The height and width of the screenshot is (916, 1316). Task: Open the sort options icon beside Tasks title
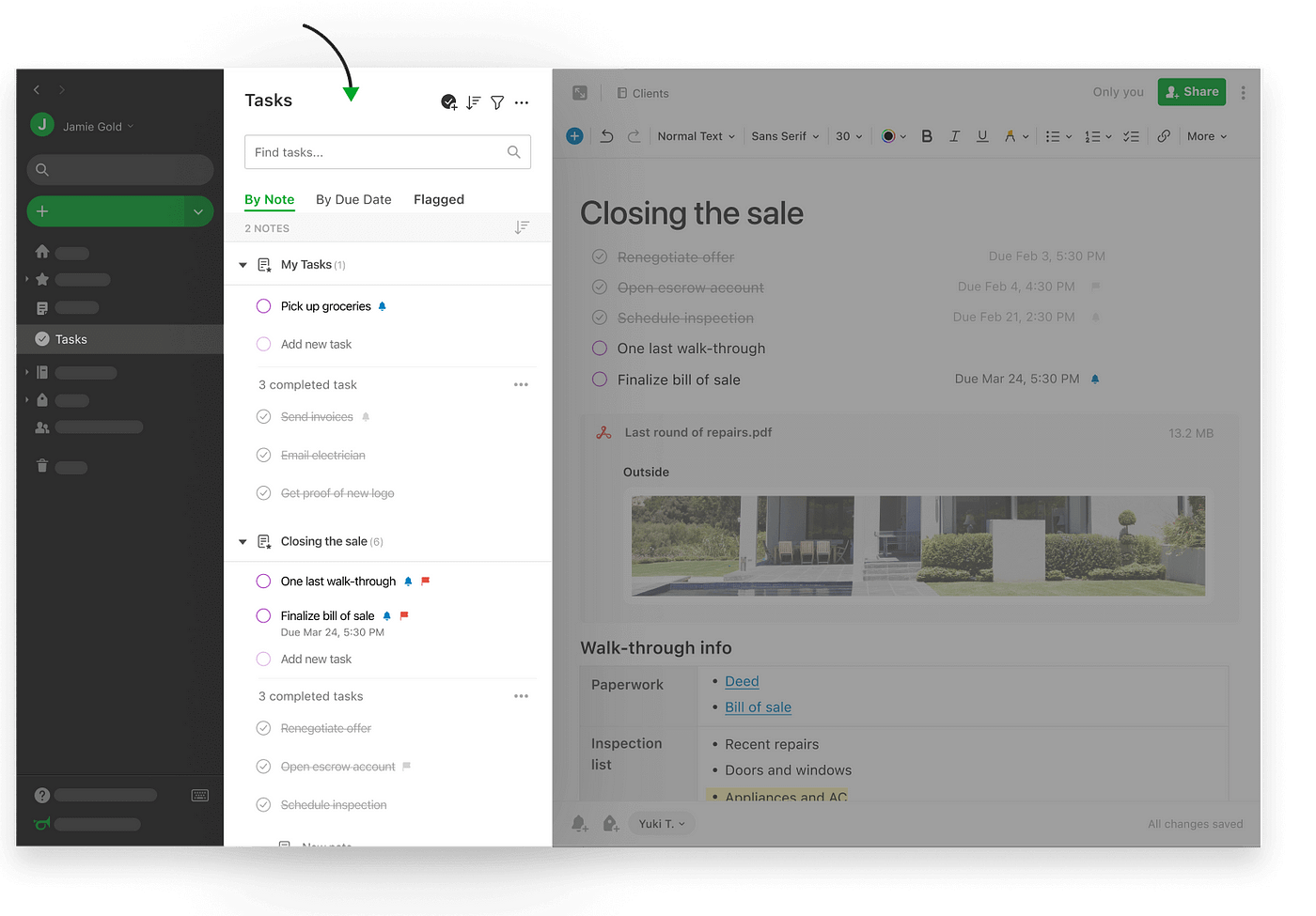[474, 101]
